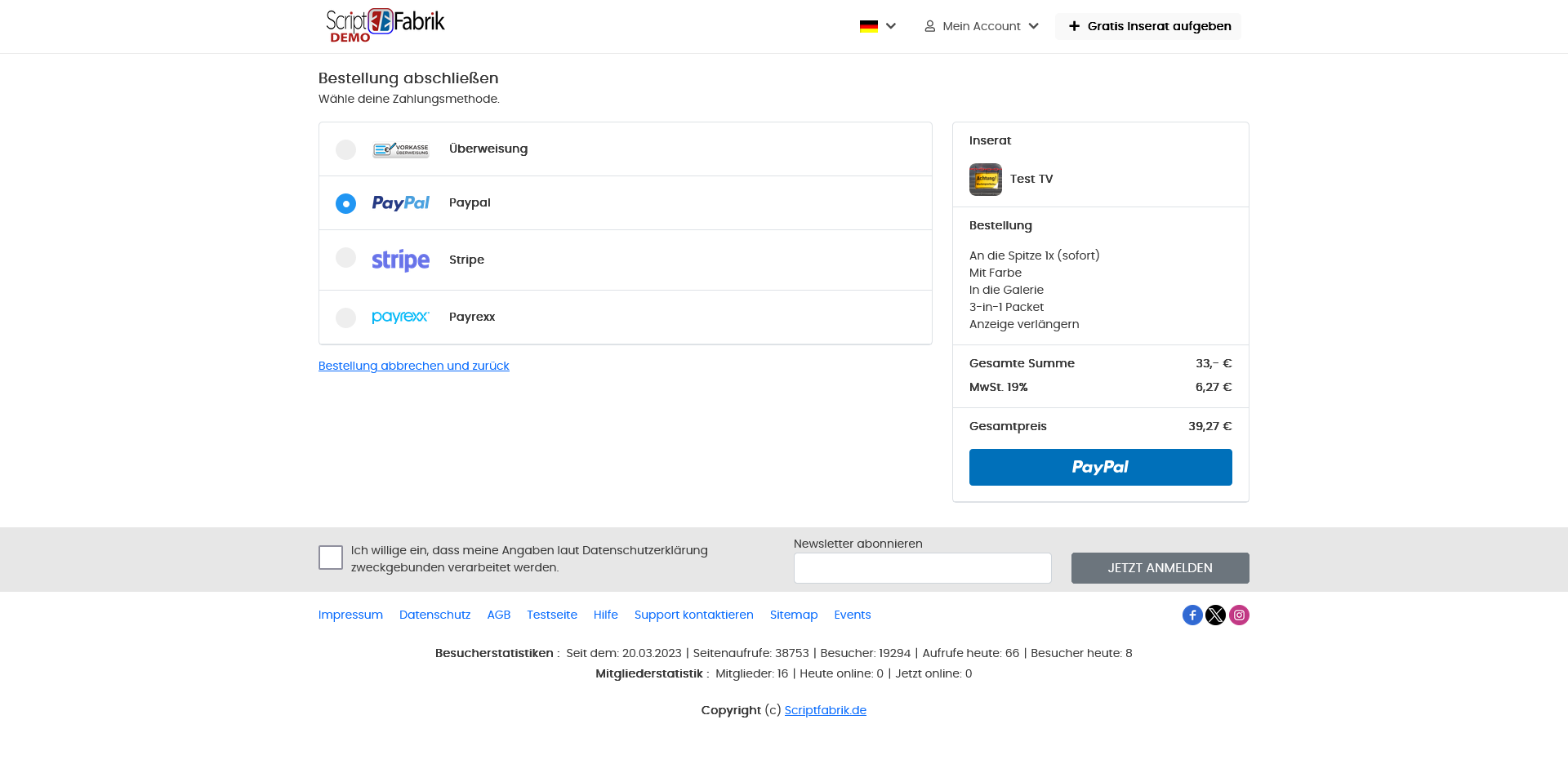The height and width of the screenshot is (773, 1568).
Task: Click the PayPal logo in payment list
Action: pyautogui.click(x=401, y=202)
